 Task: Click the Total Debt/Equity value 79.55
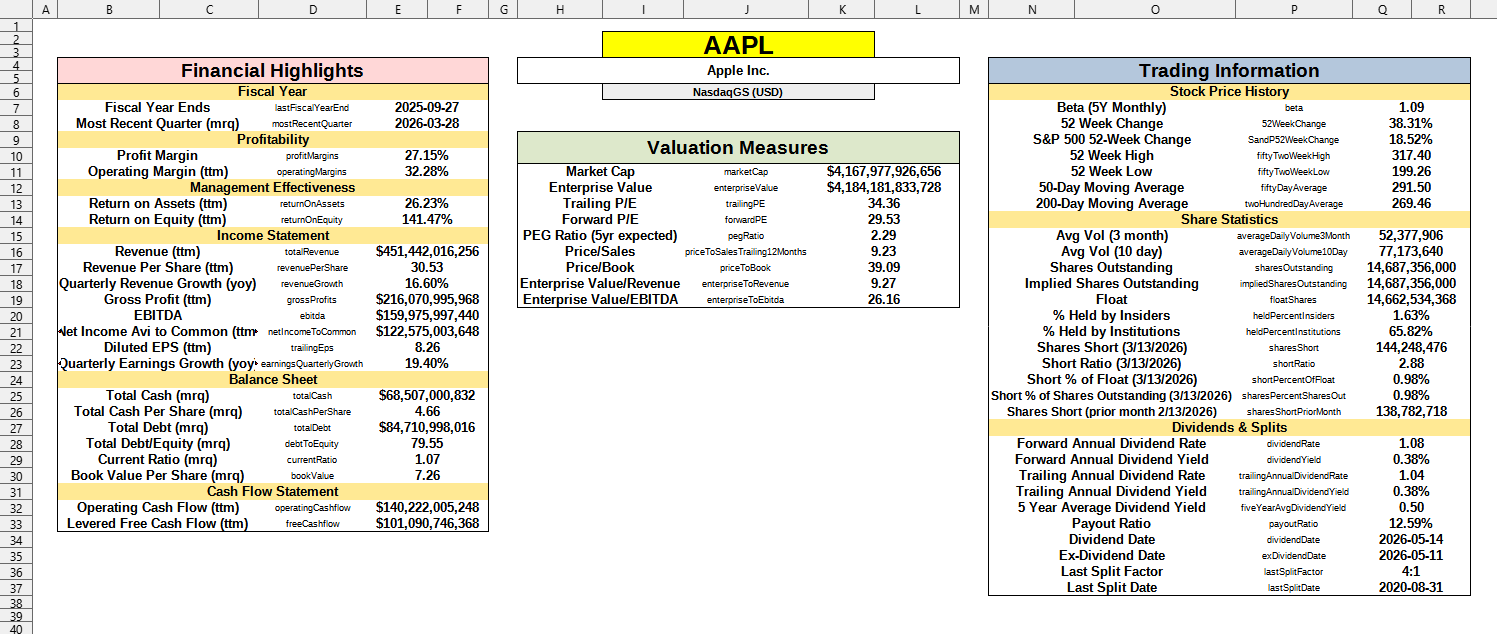(x=427, y=443)
